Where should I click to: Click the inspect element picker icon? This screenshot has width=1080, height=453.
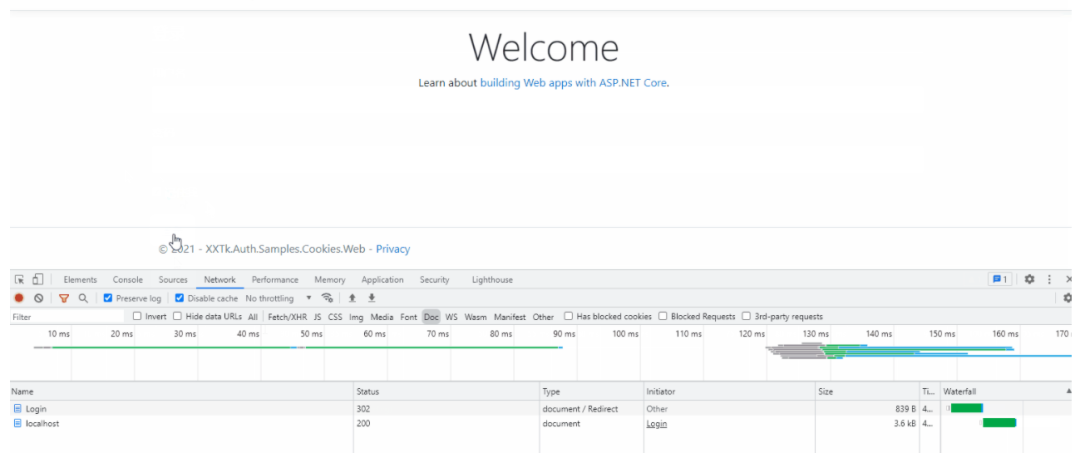[19, 280]
